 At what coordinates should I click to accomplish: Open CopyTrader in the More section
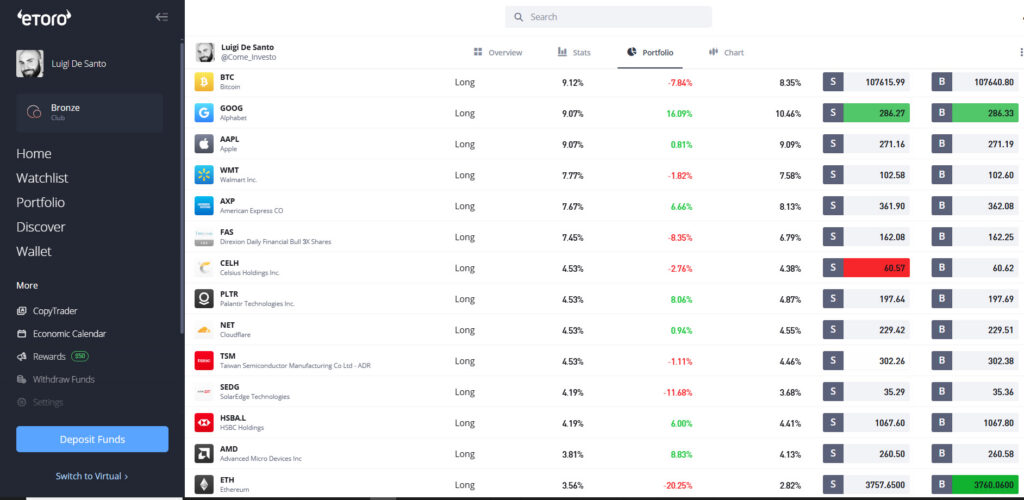(54, 311)
